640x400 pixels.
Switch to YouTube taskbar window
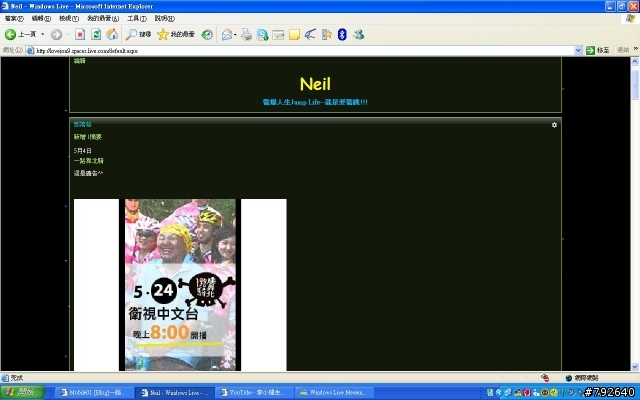[254, 393]
